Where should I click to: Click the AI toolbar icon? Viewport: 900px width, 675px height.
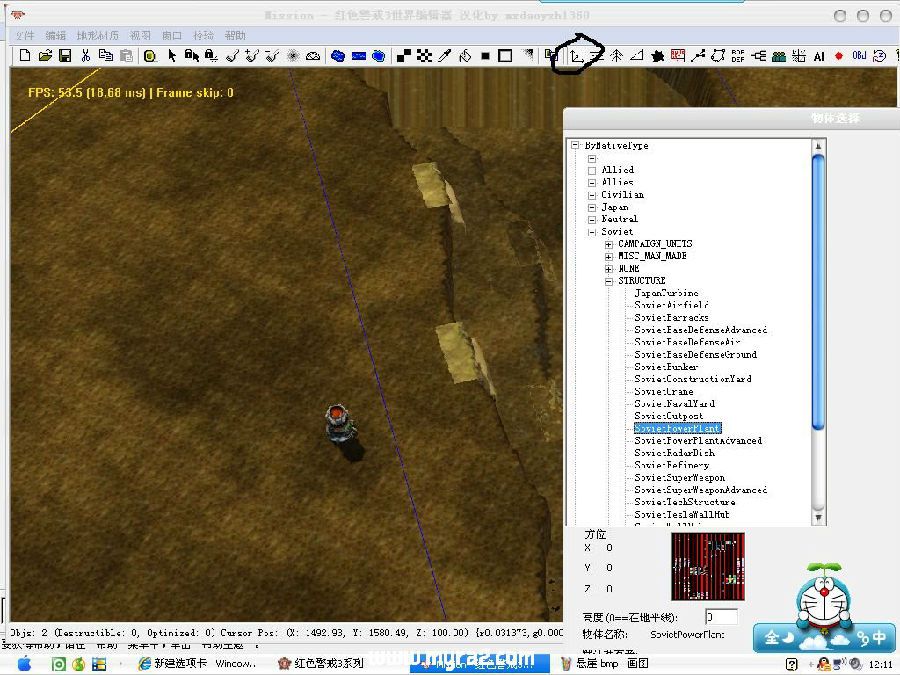coord(819,56)
